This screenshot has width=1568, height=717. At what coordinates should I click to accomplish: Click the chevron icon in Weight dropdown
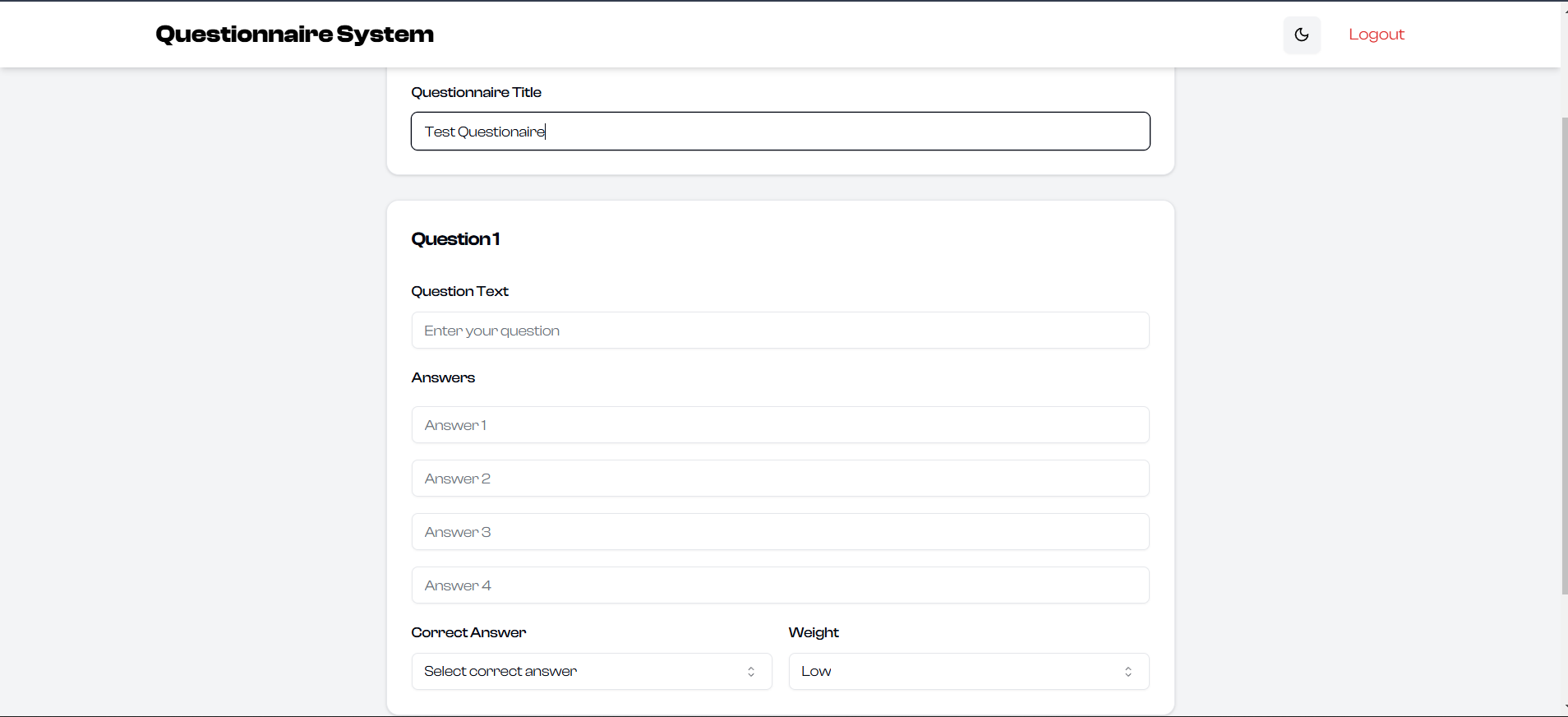[x=1128, y=672]
